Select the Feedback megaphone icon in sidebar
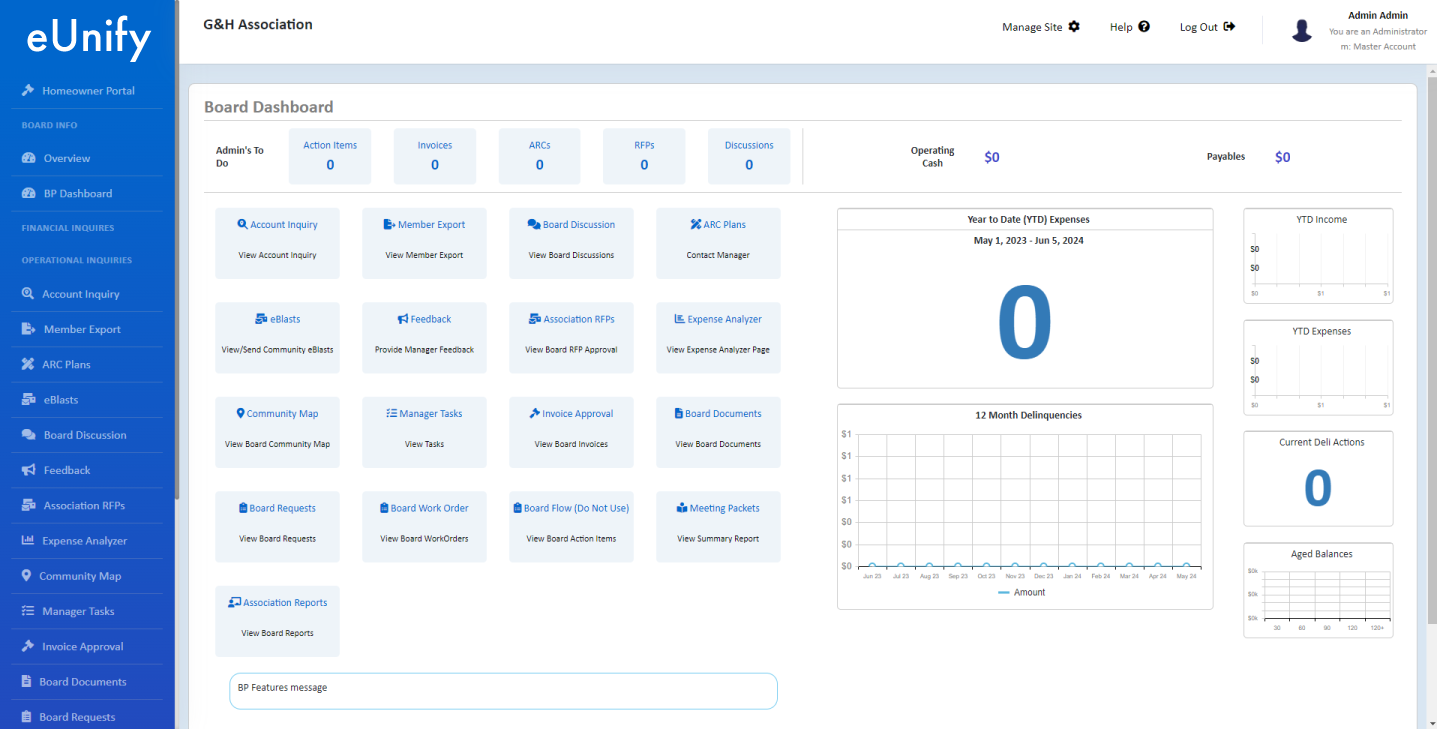 (x=27, y=469)
